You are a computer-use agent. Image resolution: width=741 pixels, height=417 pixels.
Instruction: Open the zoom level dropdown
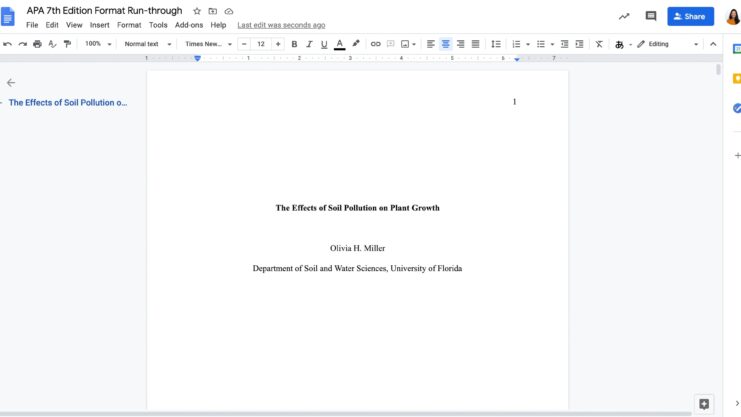pos(98,44)
